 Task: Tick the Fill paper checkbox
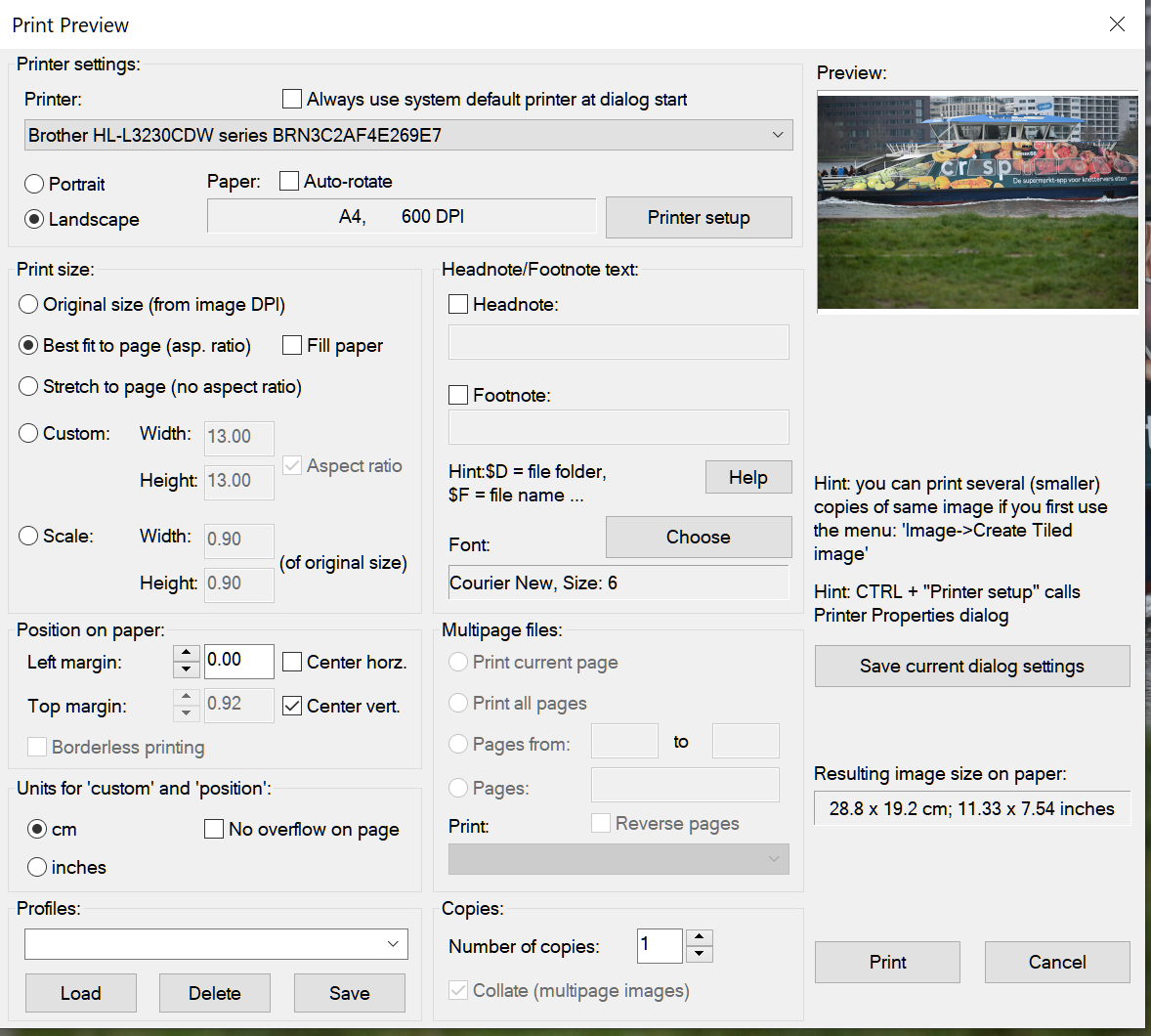(x=292, y=345)
